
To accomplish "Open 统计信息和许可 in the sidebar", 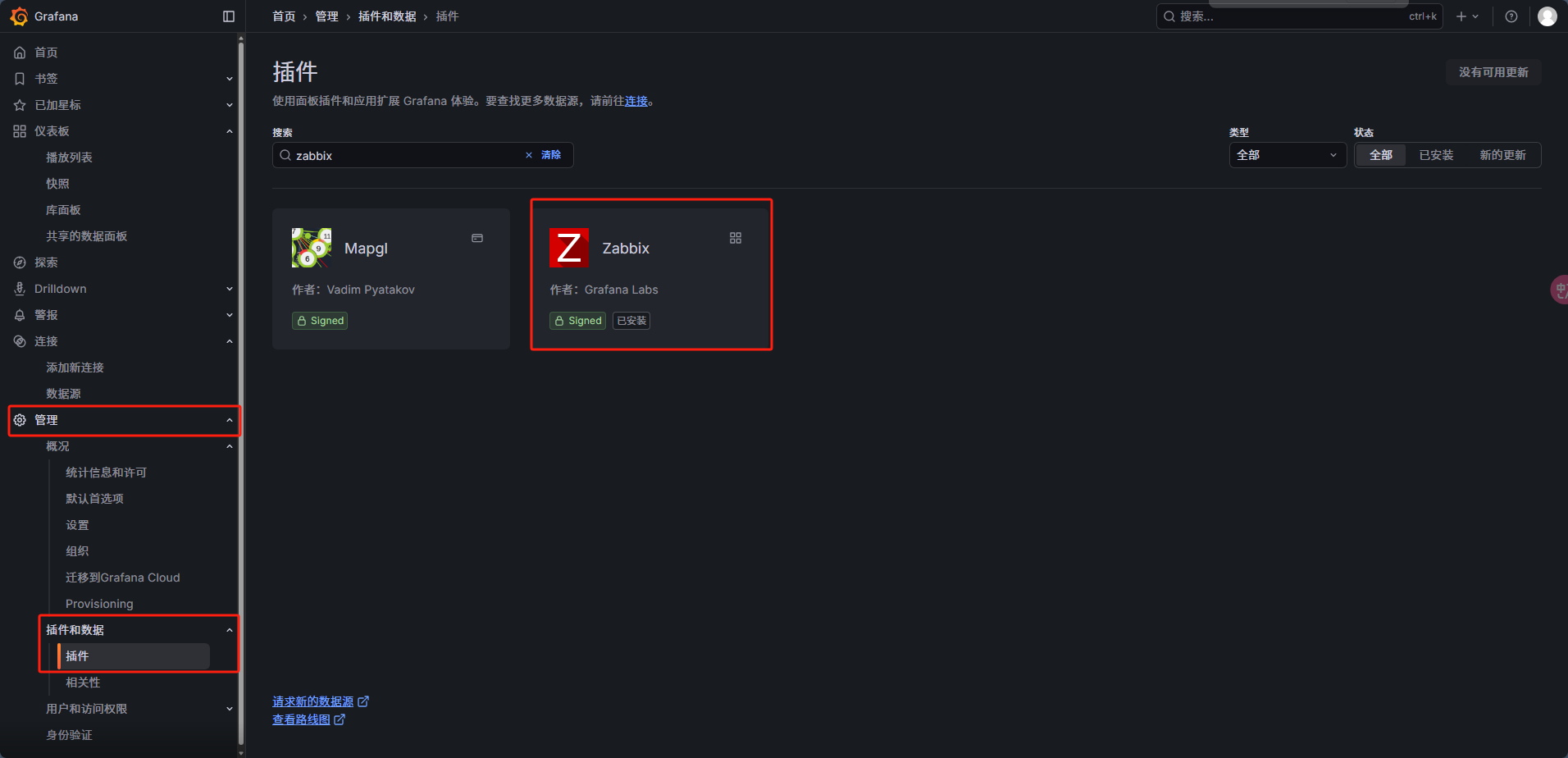I will tap(106, 473).
